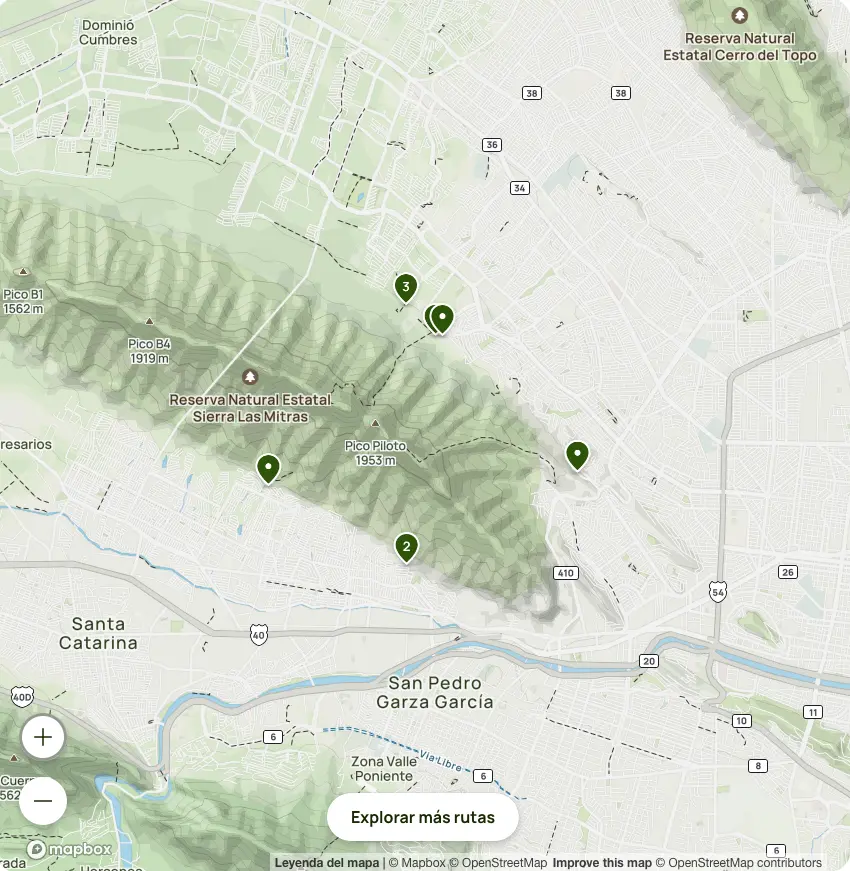
Task: Open the Leyenda del mapa link
Action: click(327, 863)
